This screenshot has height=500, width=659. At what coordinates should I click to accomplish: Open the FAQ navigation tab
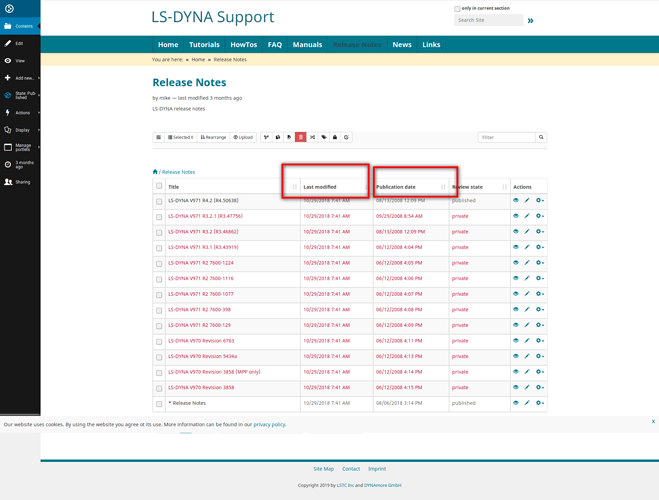[275, 45]
